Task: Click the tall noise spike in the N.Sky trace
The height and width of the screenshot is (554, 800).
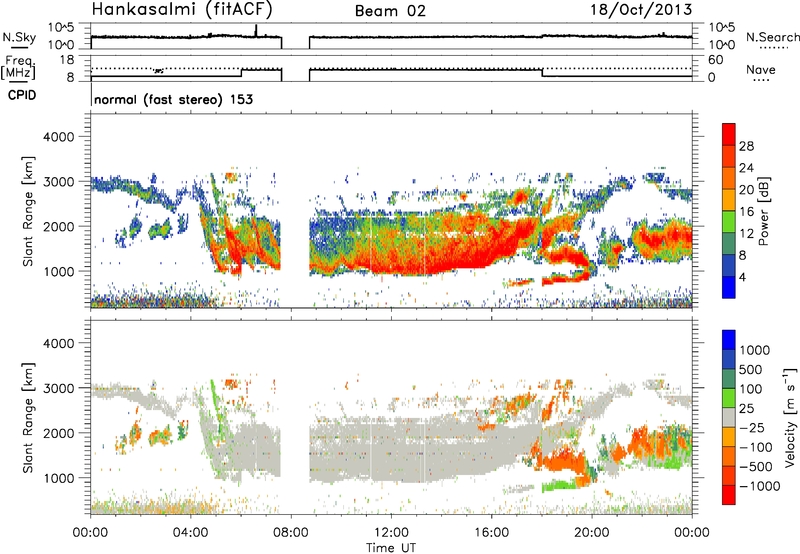Action: [256, 30]
